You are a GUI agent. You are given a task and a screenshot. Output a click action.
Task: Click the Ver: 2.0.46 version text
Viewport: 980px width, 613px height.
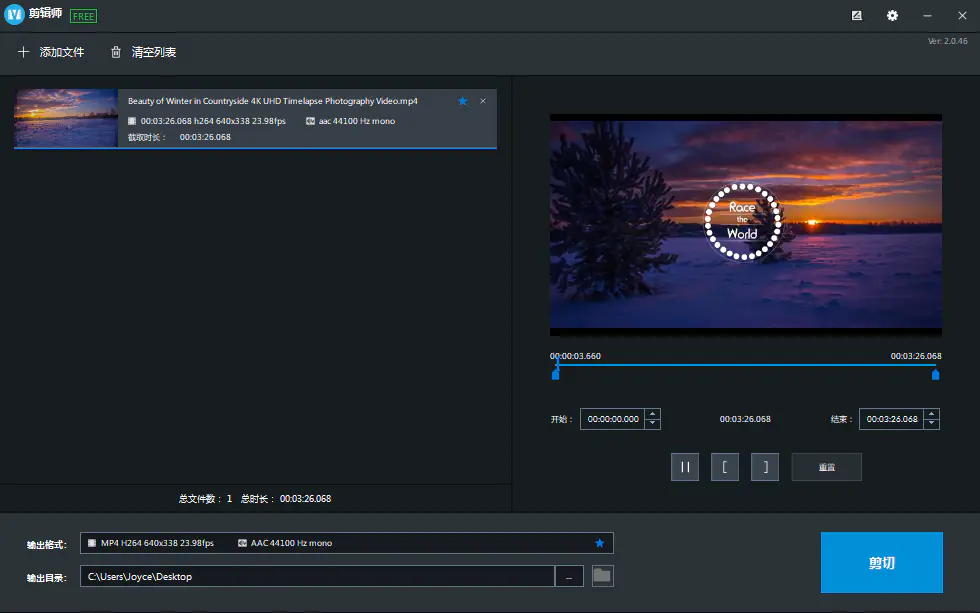pos(948,41)
